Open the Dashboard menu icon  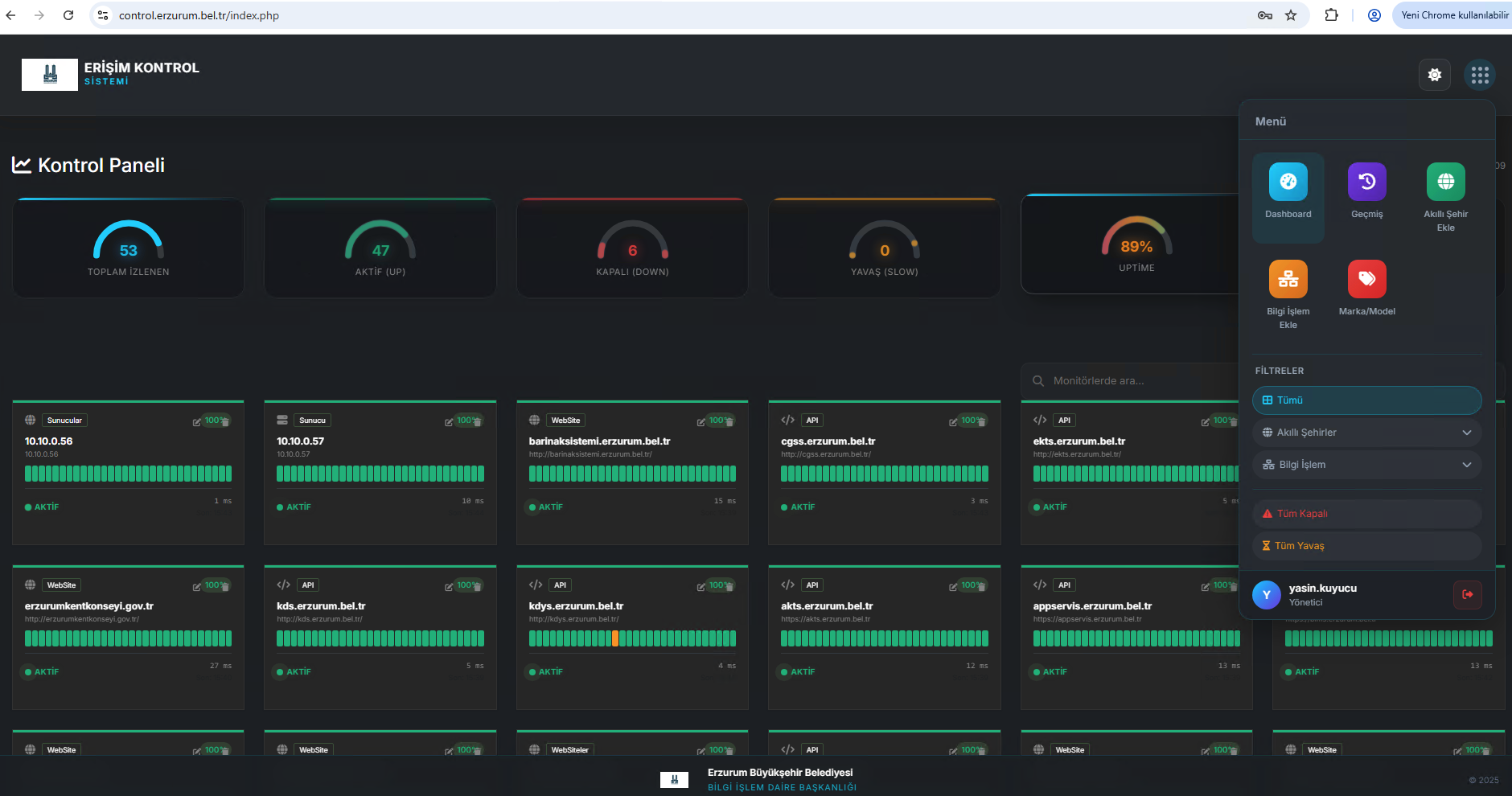click(1288, 183)
